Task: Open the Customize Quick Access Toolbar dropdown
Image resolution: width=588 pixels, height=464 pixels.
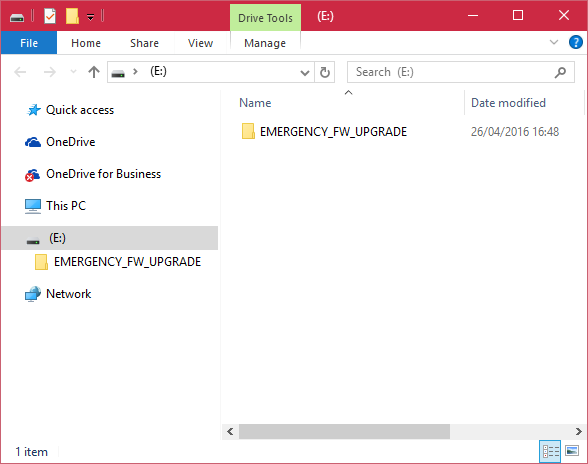Action: click(x=90, y=17)
